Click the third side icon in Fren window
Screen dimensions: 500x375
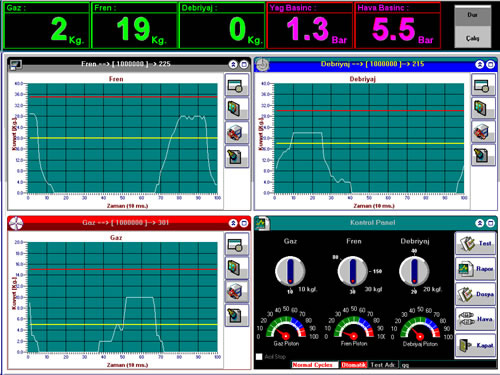(x=237, y=133)
